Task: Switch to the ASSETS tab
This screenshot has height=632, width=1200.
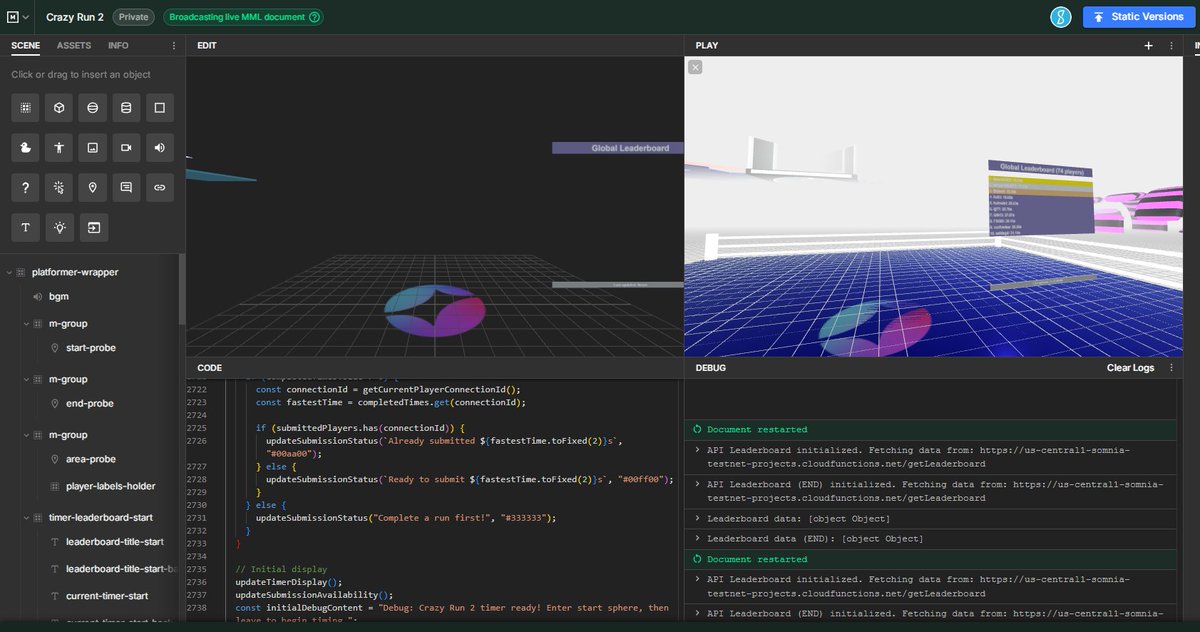Action: (x=74, y=46)
